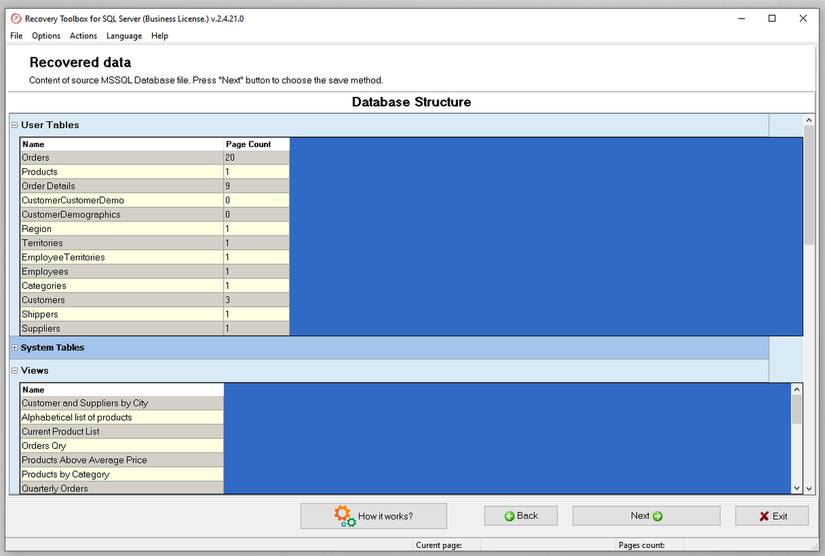Close the Recovery Toolbox window

(x=803, y=19)
